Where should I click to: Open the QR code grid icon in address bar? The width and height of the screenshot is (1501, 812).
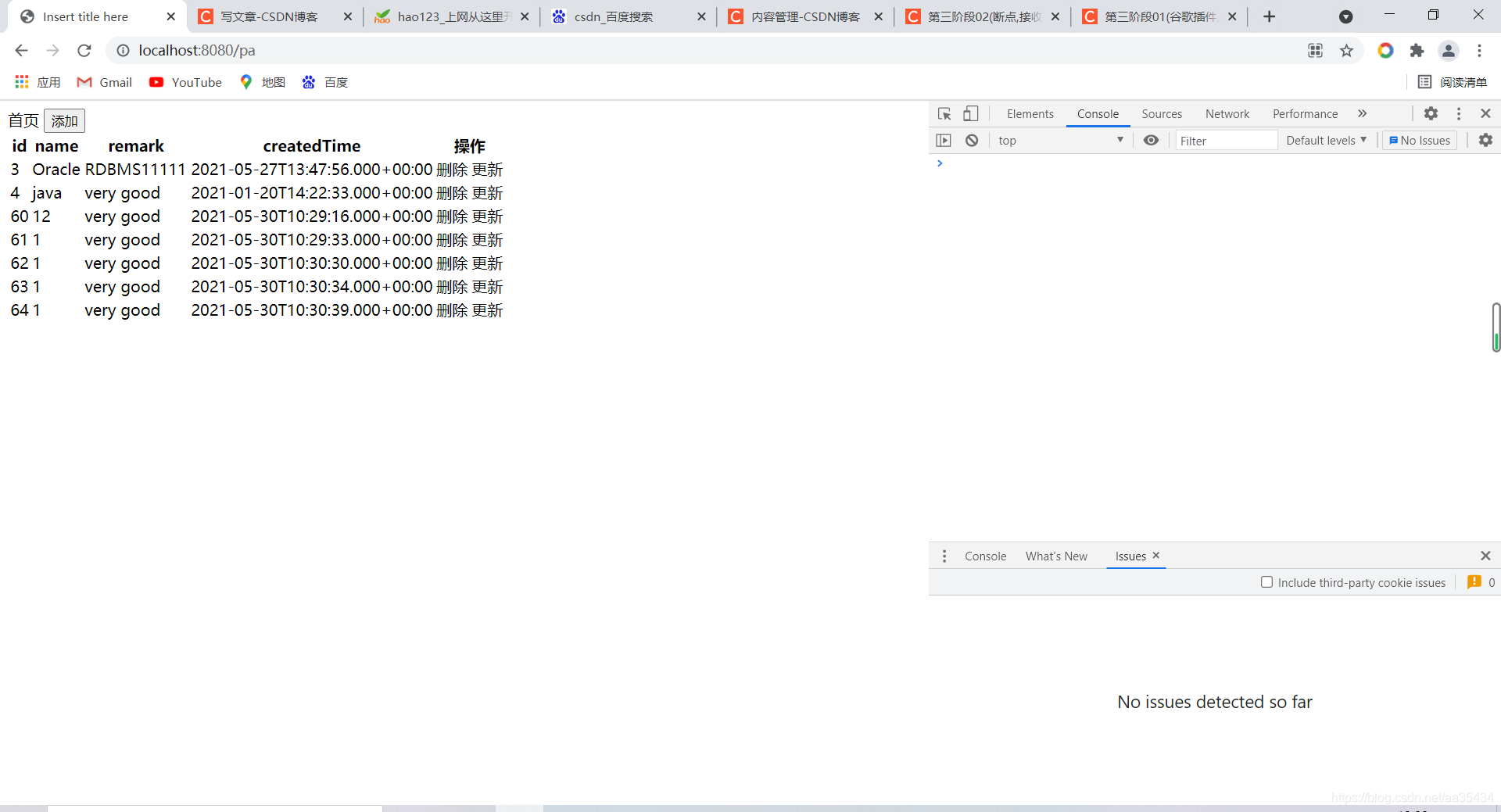click(1316, 51)
